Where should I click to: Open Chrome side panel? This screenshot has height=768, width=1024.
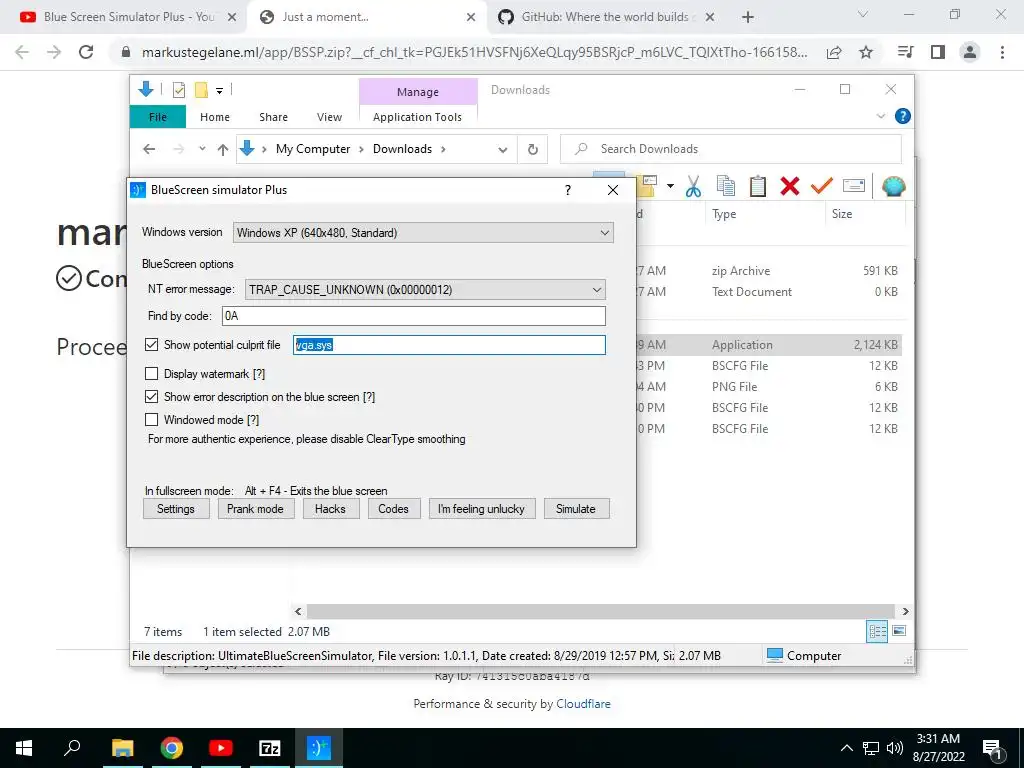pyautogui.click(x=938, y=52)
